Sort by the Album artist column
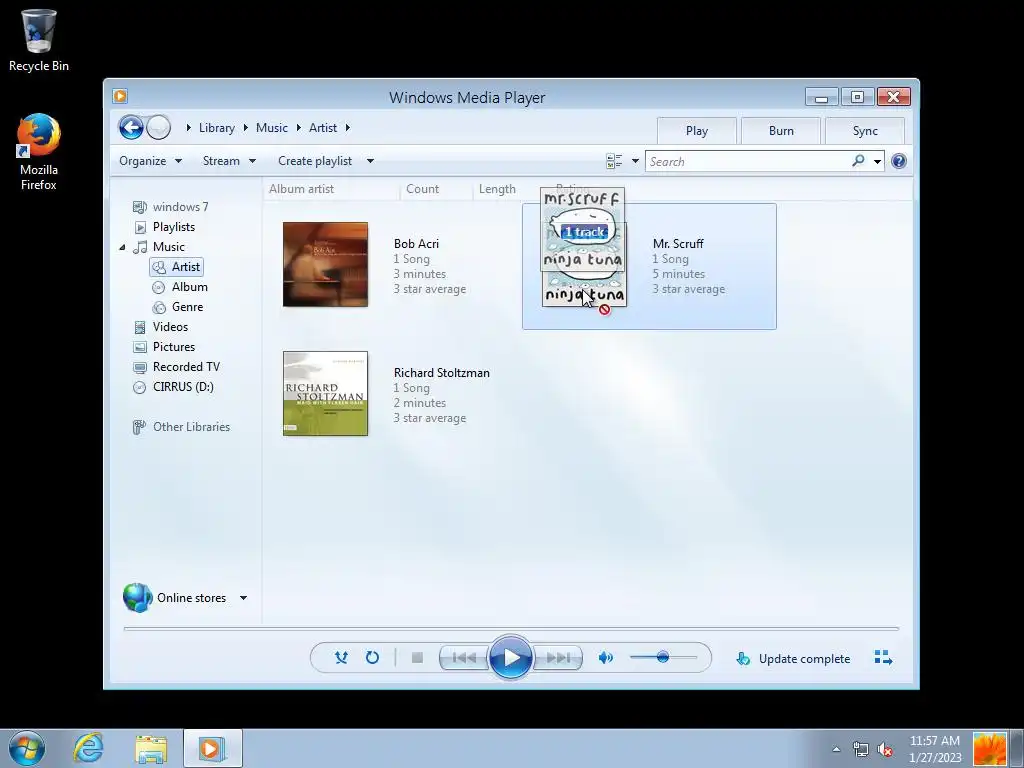This screenshot has height=768, width=1024. (301, 189)
